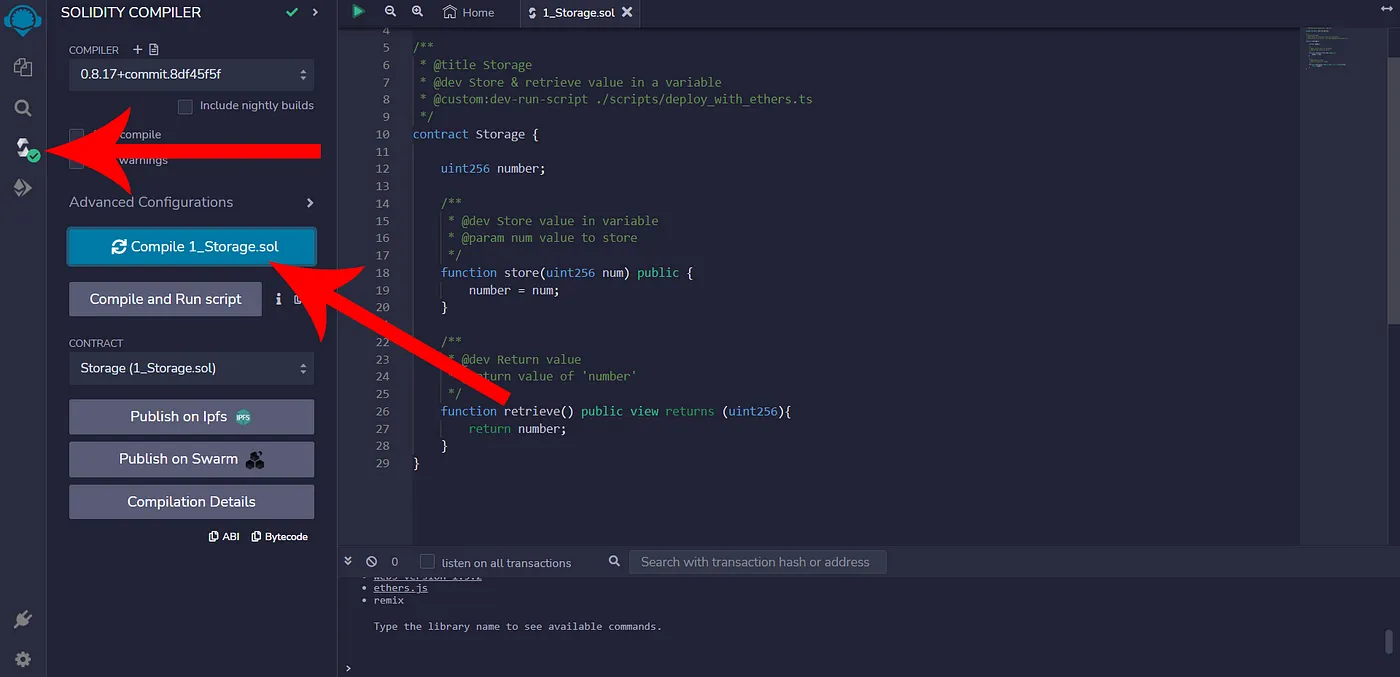Click Publish on Swarm button

(191, 459)
